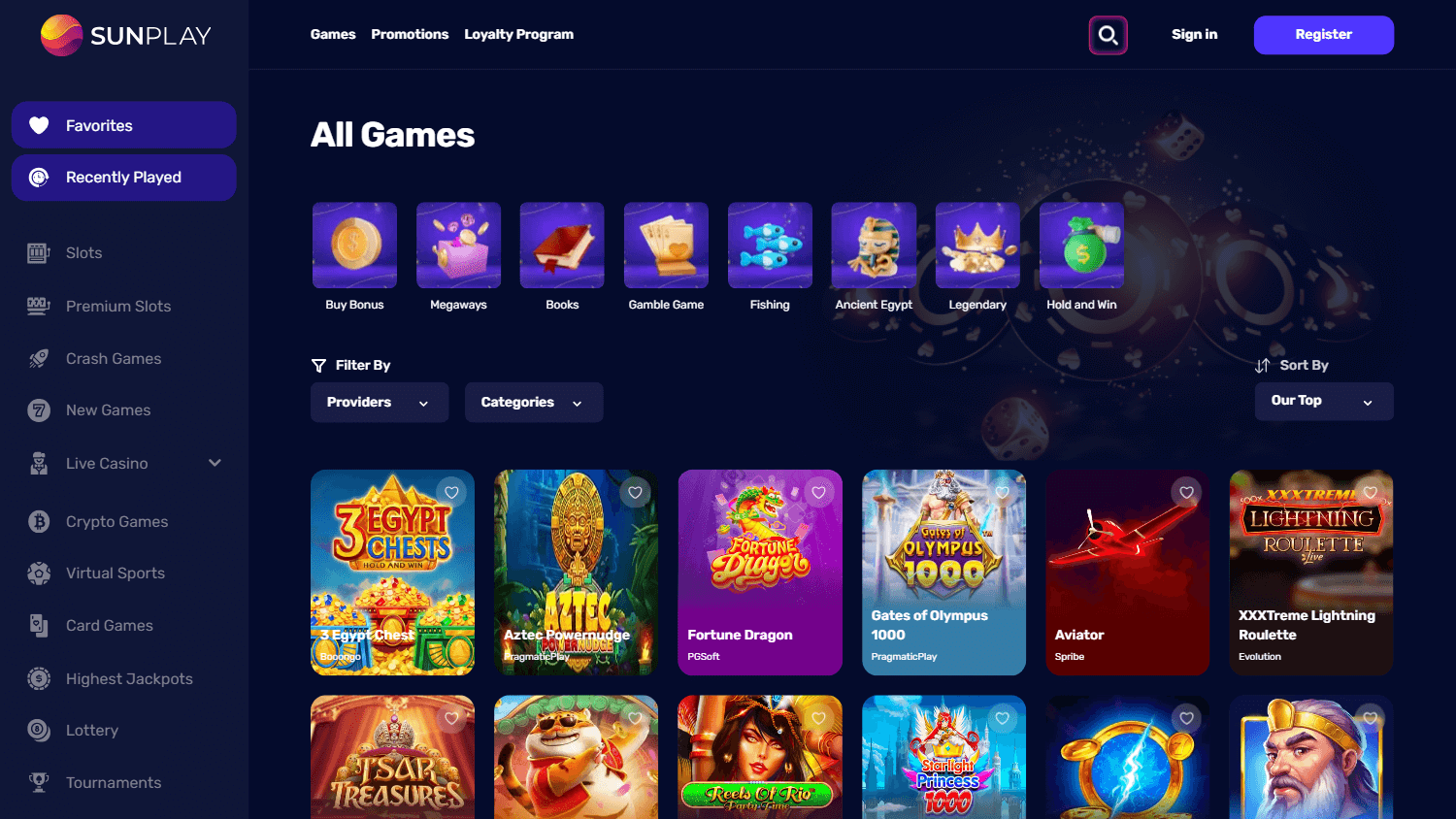Open Crash Games from sidebar
The width and height of the screenshot is (1456, 819).
114,358
